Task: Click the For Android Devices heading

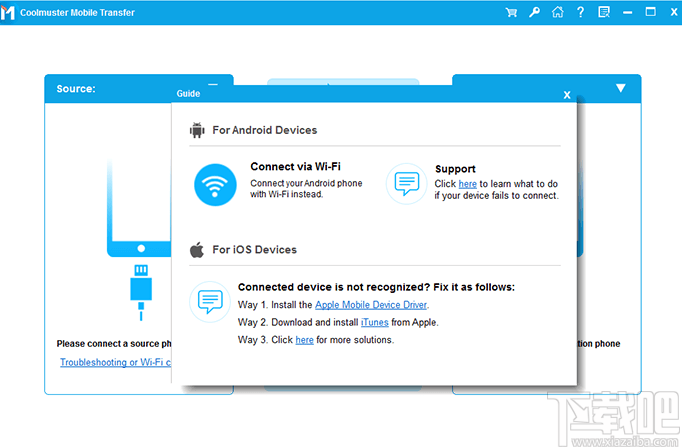Action: [x=264, y=130]
